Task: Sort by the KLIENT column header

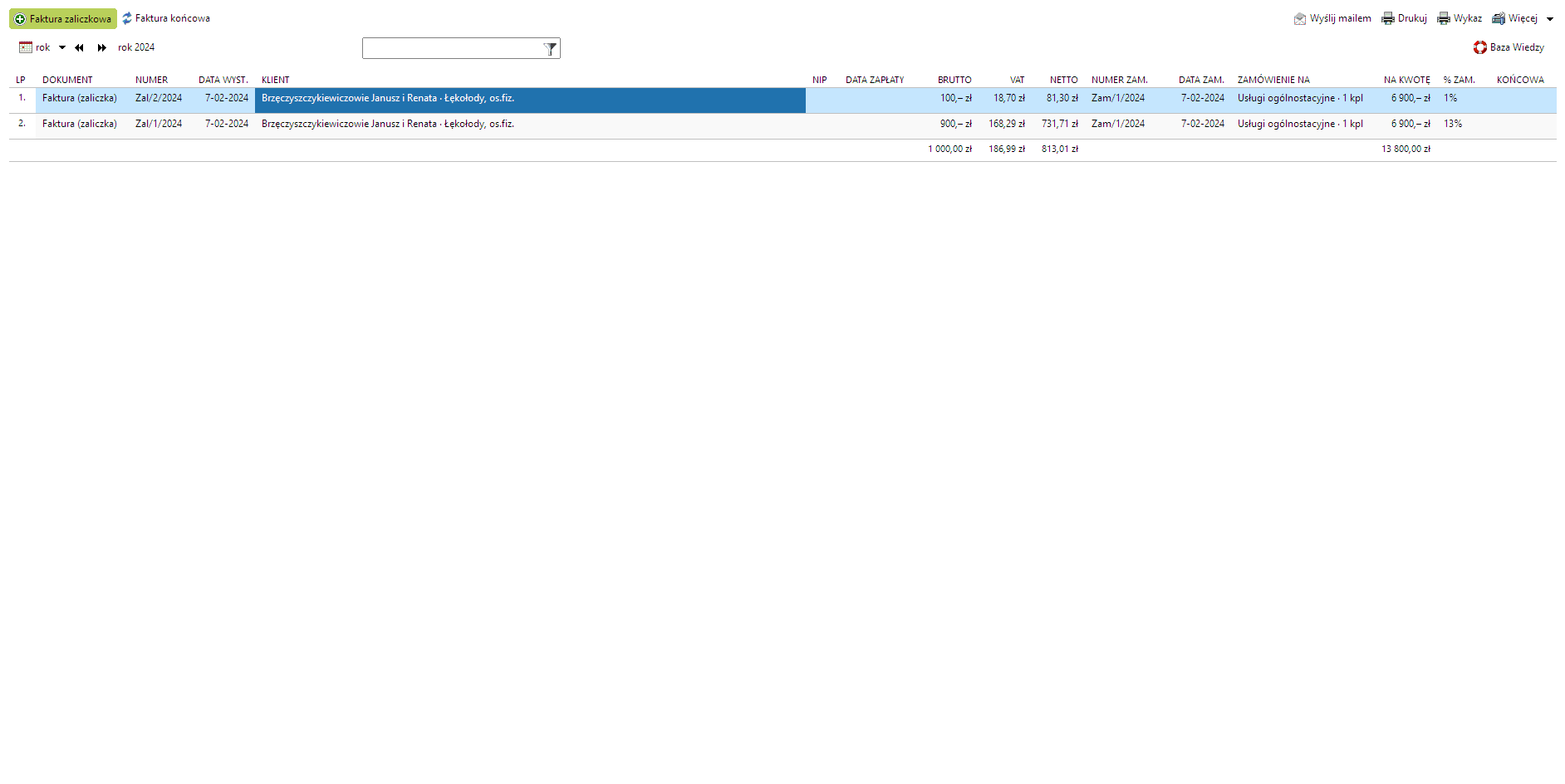Action: [276, 81]
